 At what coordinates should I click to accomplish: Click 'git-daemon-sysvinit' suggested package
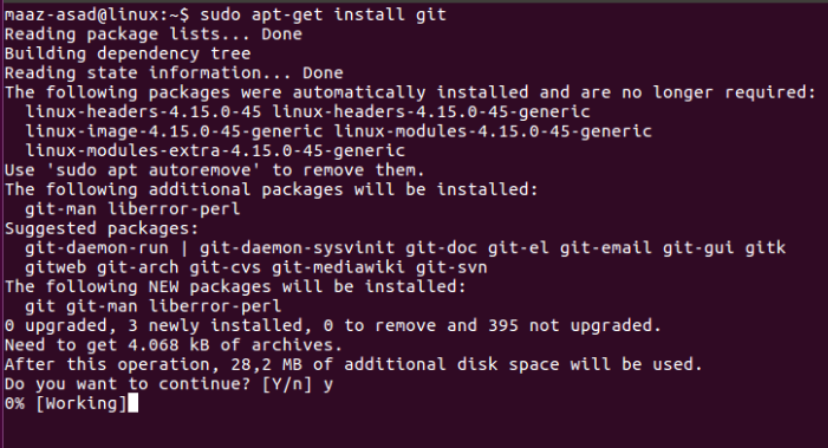point(296,246)
